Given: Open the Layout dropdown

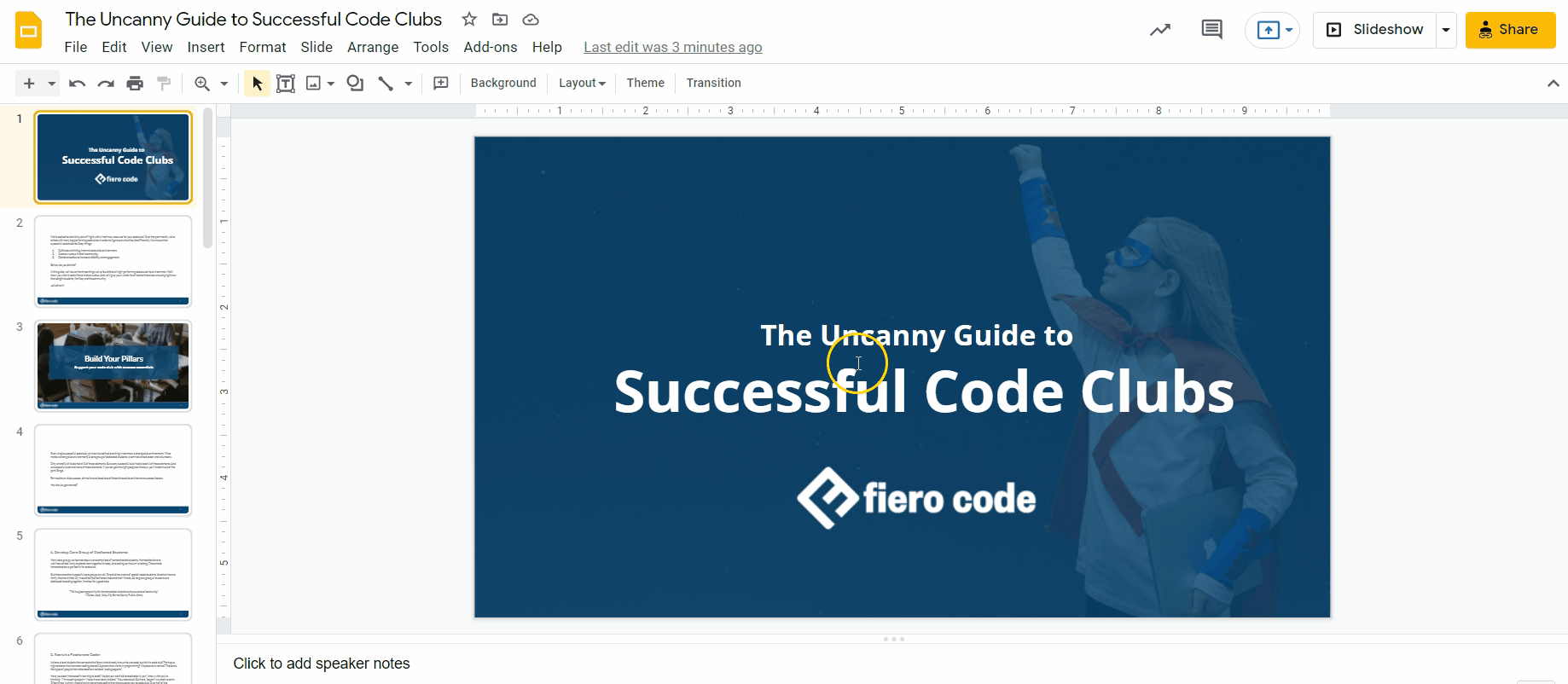Looking at the screenshot, I should 582,83.
